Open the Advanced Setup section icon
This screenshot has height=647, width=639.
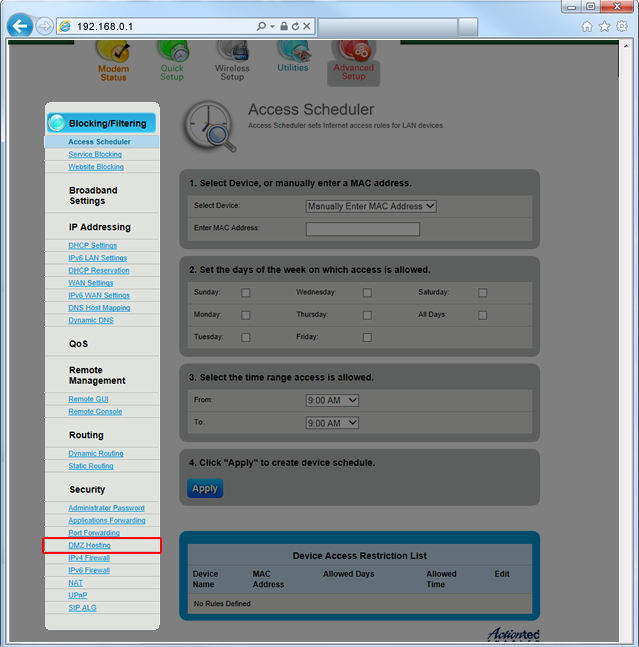(x=354, y=51)
